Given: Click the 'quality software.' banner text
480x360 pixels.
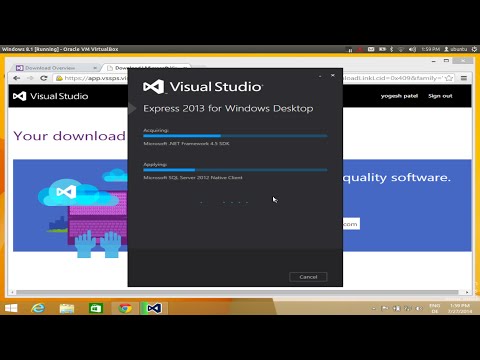Looking at the screenshot, I should point(397,177).
